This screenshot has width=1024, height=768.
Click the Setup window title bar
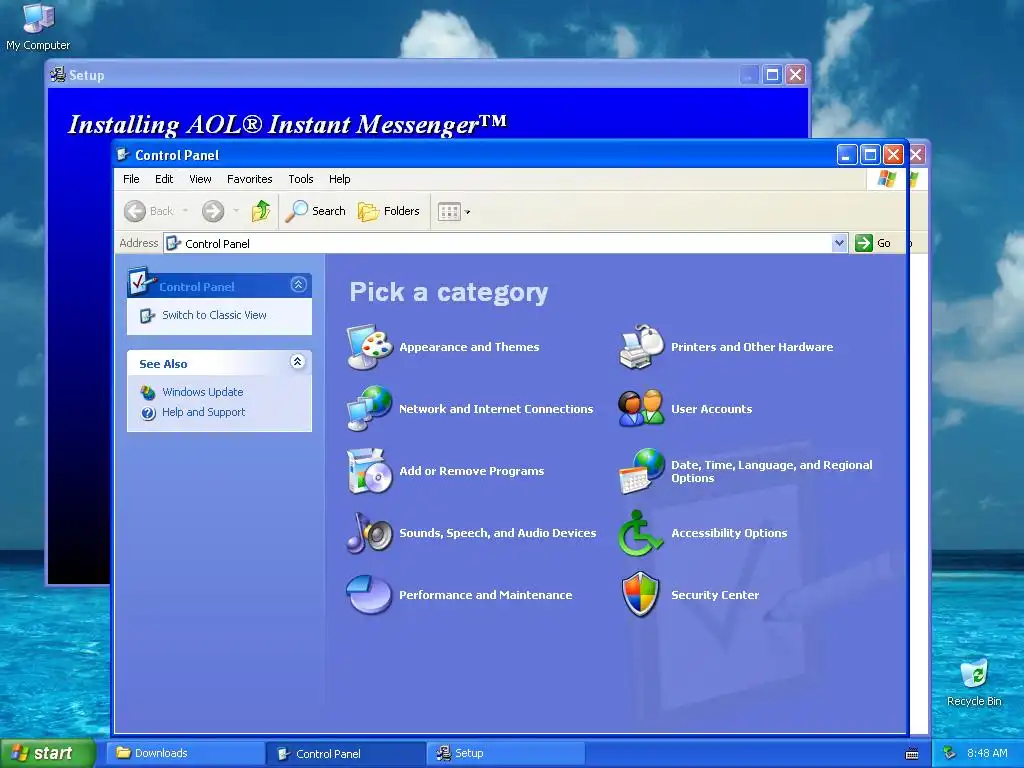(x=428, y=74)
